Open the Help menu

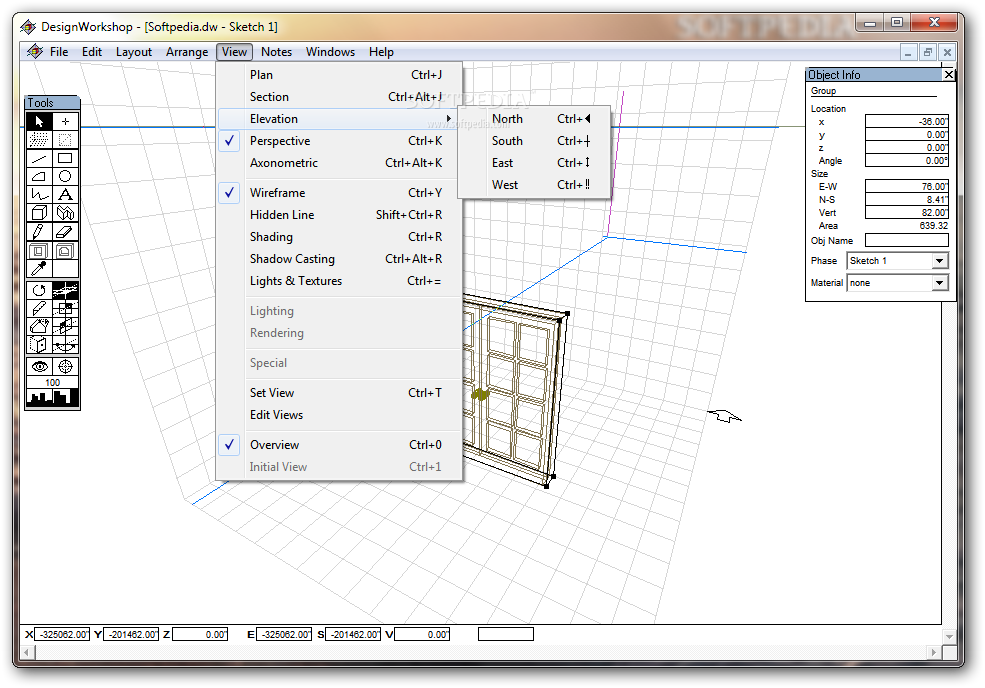tap(381, 52)
